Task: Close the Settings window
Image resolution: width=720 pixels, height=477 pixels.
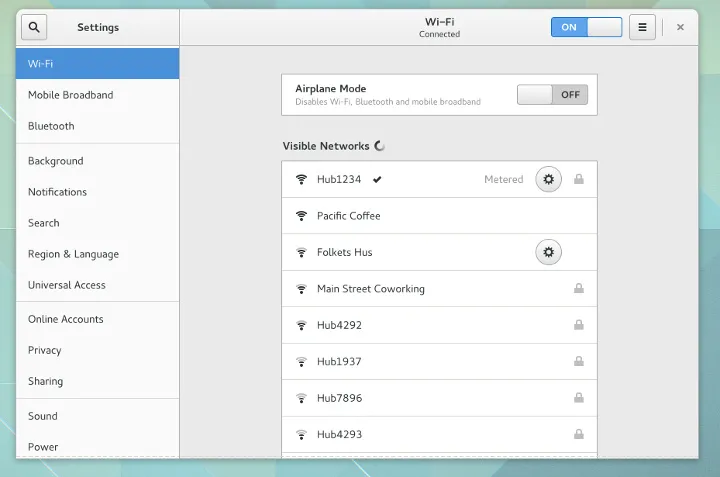Action: pos(680,27)
